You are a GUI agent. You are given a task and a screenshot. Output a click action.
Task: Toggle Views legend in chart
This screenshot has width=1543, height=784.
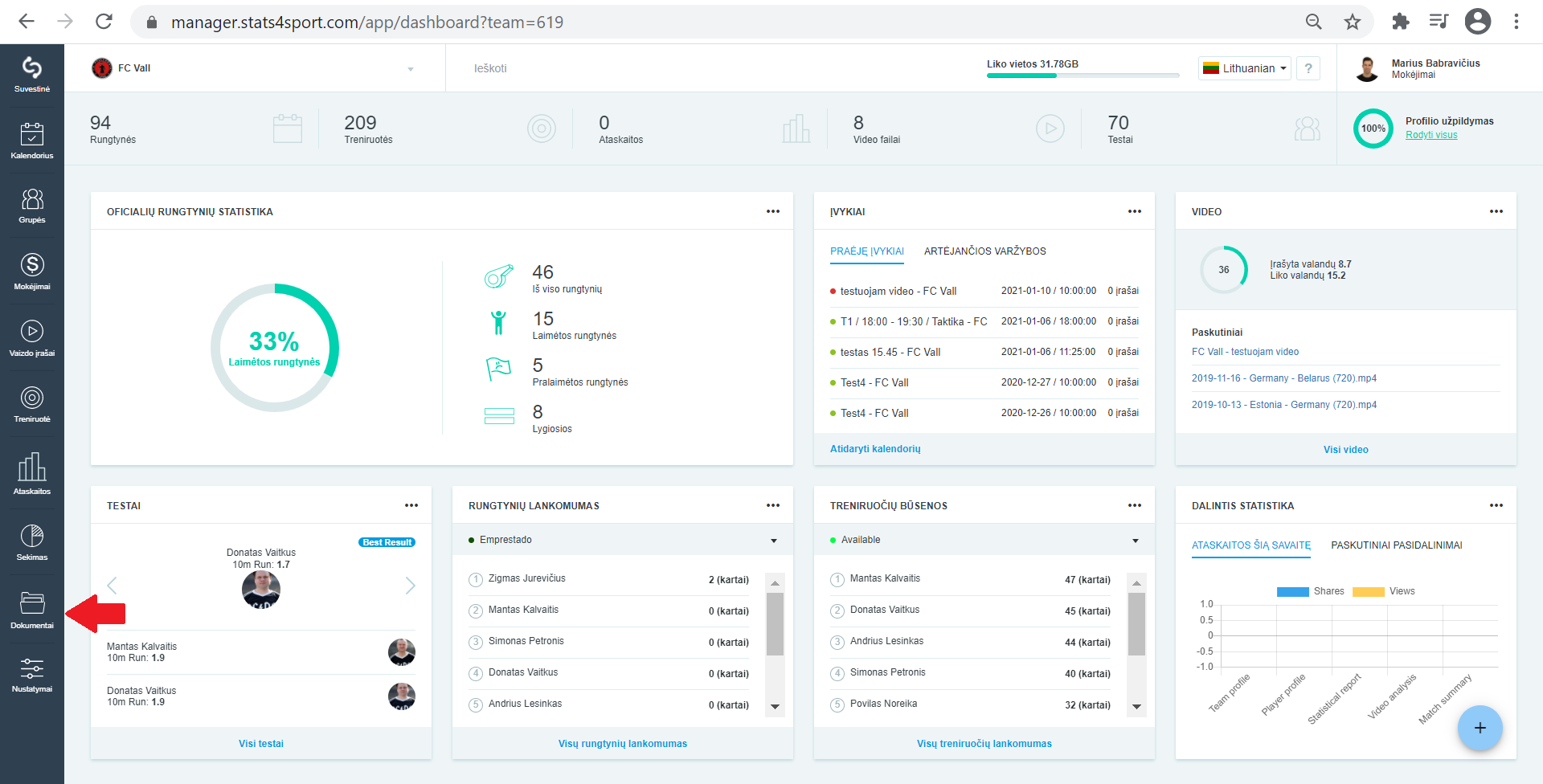1384,591
